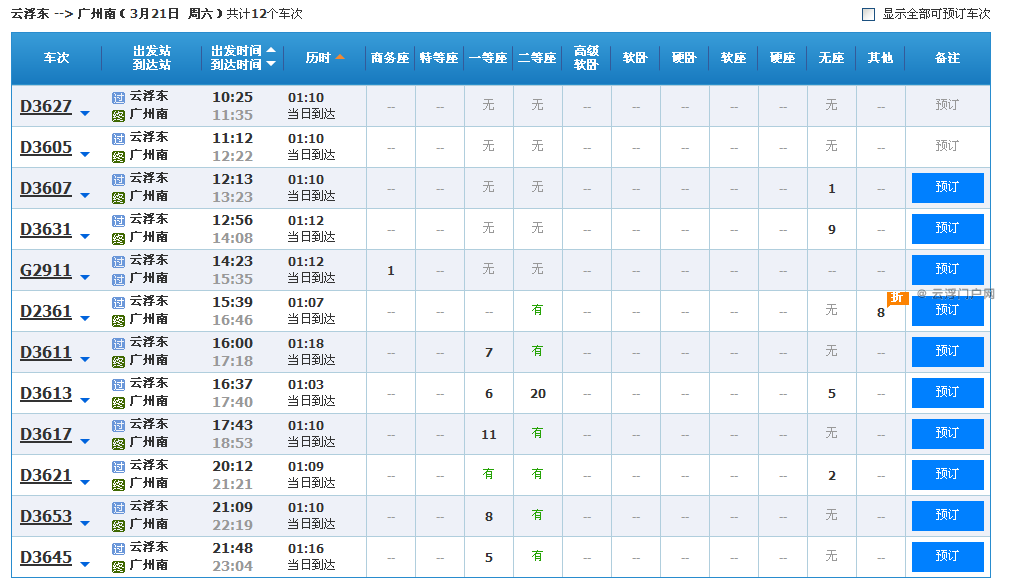
Task: Book train D3621 with 预订 button
Action: (x=947, y=475)
